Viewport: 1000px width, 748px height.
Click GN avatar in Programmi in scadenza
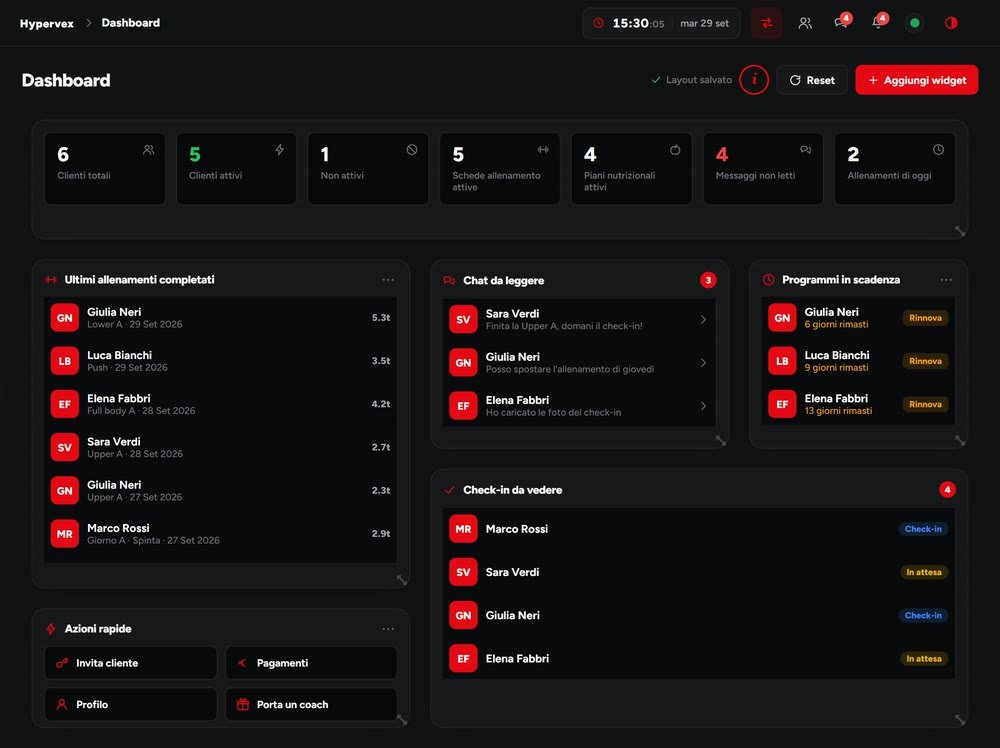pyautogui.click(x=782, y=318)
